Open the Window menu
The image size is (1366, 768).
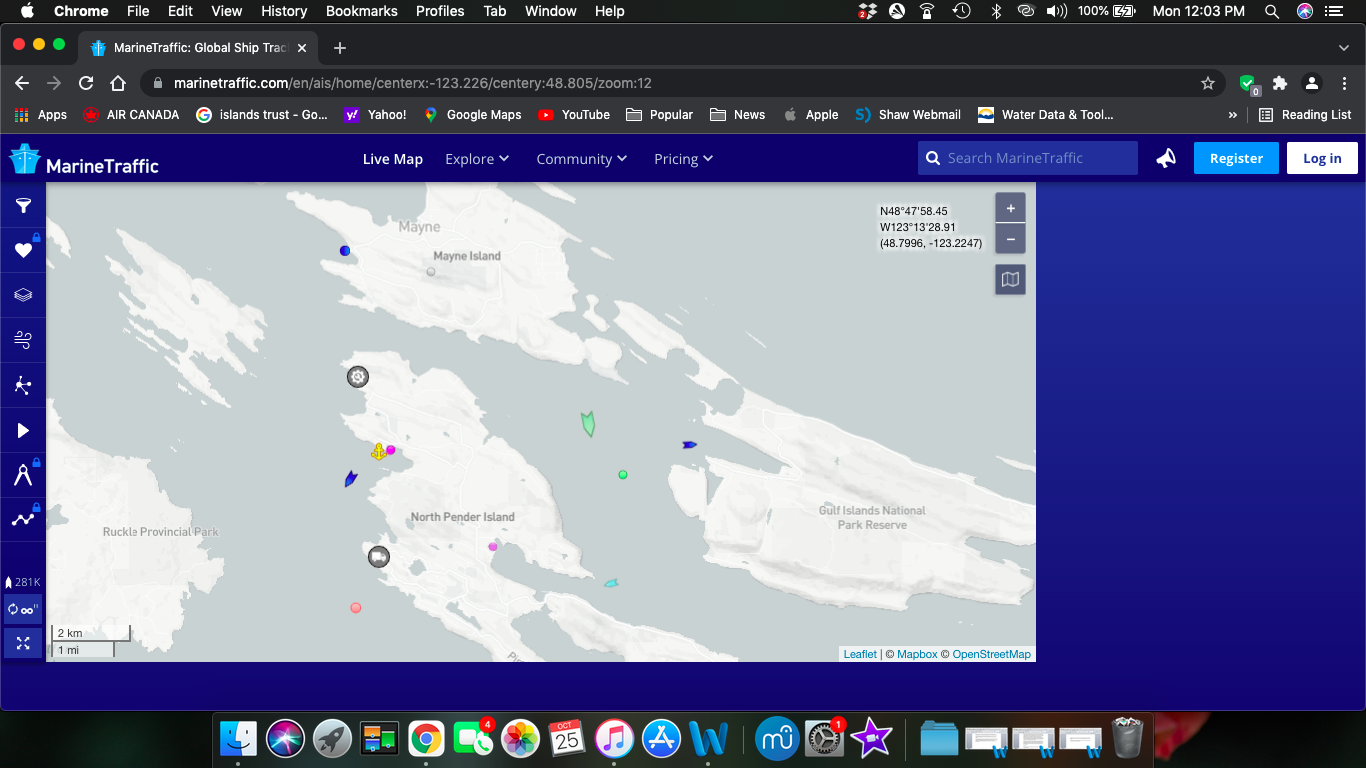tap(551, 11)
